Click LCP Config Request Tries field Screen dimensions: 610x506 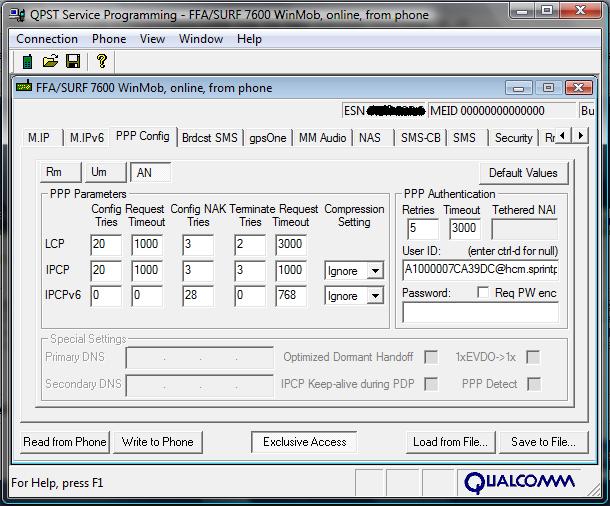[x=106, y=244]
